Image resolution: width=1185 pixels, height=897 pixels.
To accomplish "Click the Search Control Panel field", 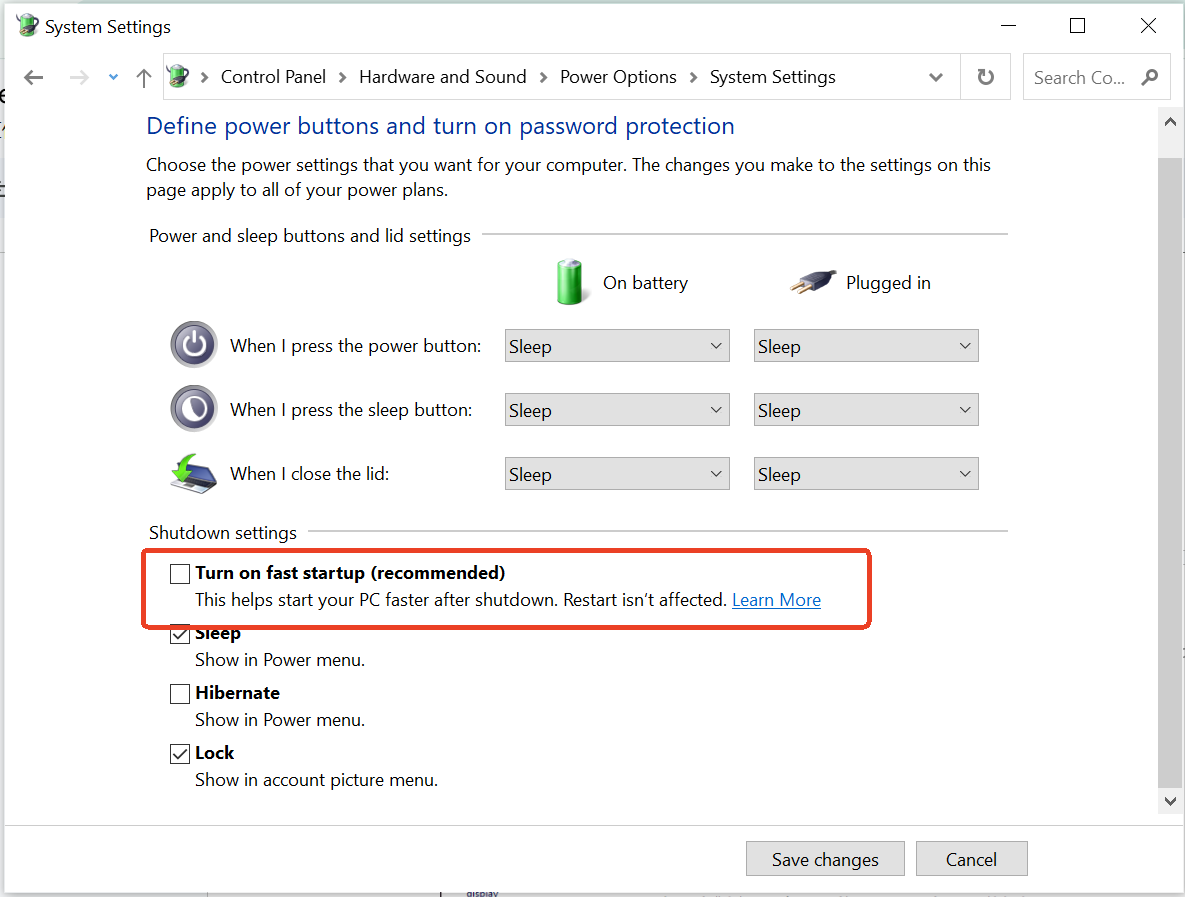I will coord(1096,77).
